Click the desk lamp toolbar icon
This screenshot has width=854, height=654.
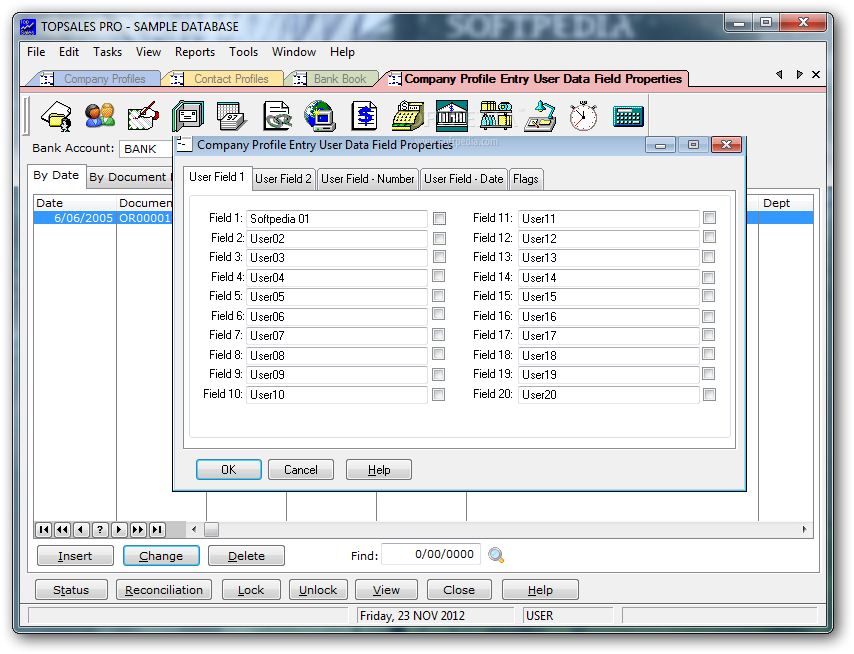pyautogui.click(x=540, y=115)
